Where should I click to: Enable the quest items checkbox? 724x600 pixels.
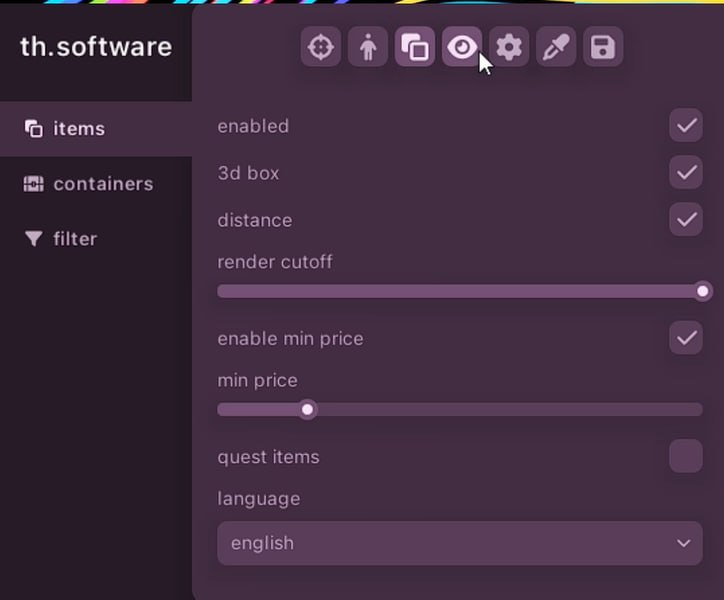coord(686,456)
